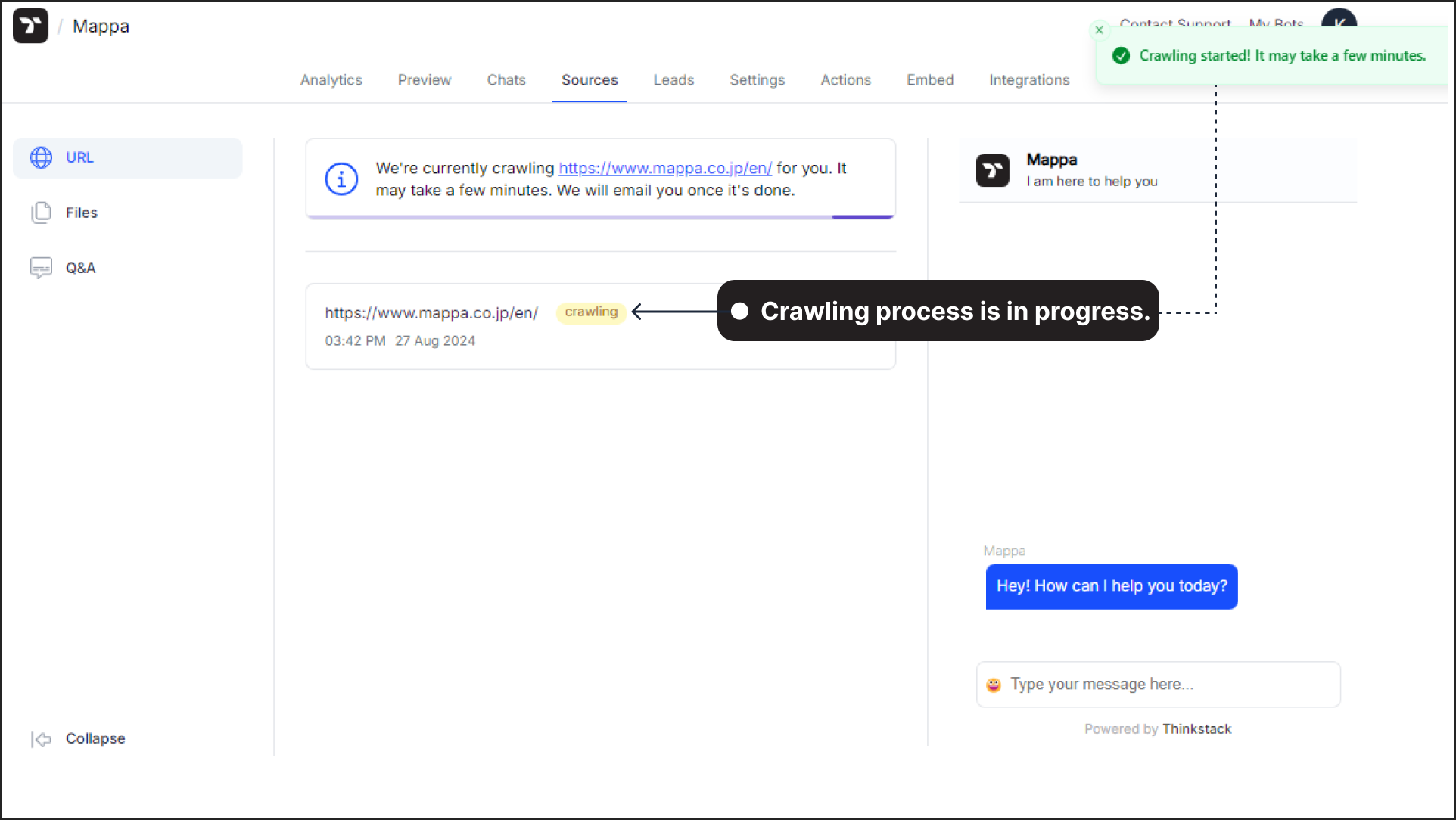The height and width of the screenshot is (820, 1456).
Task: Click the message input field
Action: click(x=1159, y=684)
